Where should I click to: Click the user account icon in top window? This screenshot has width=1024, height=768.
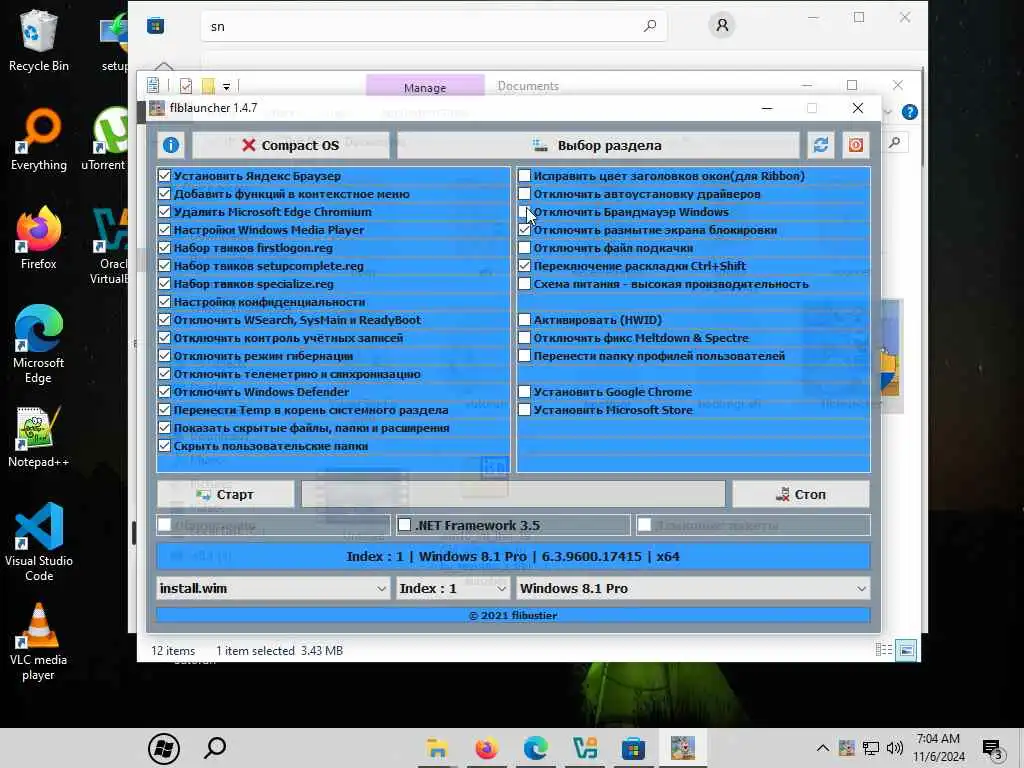722,25
